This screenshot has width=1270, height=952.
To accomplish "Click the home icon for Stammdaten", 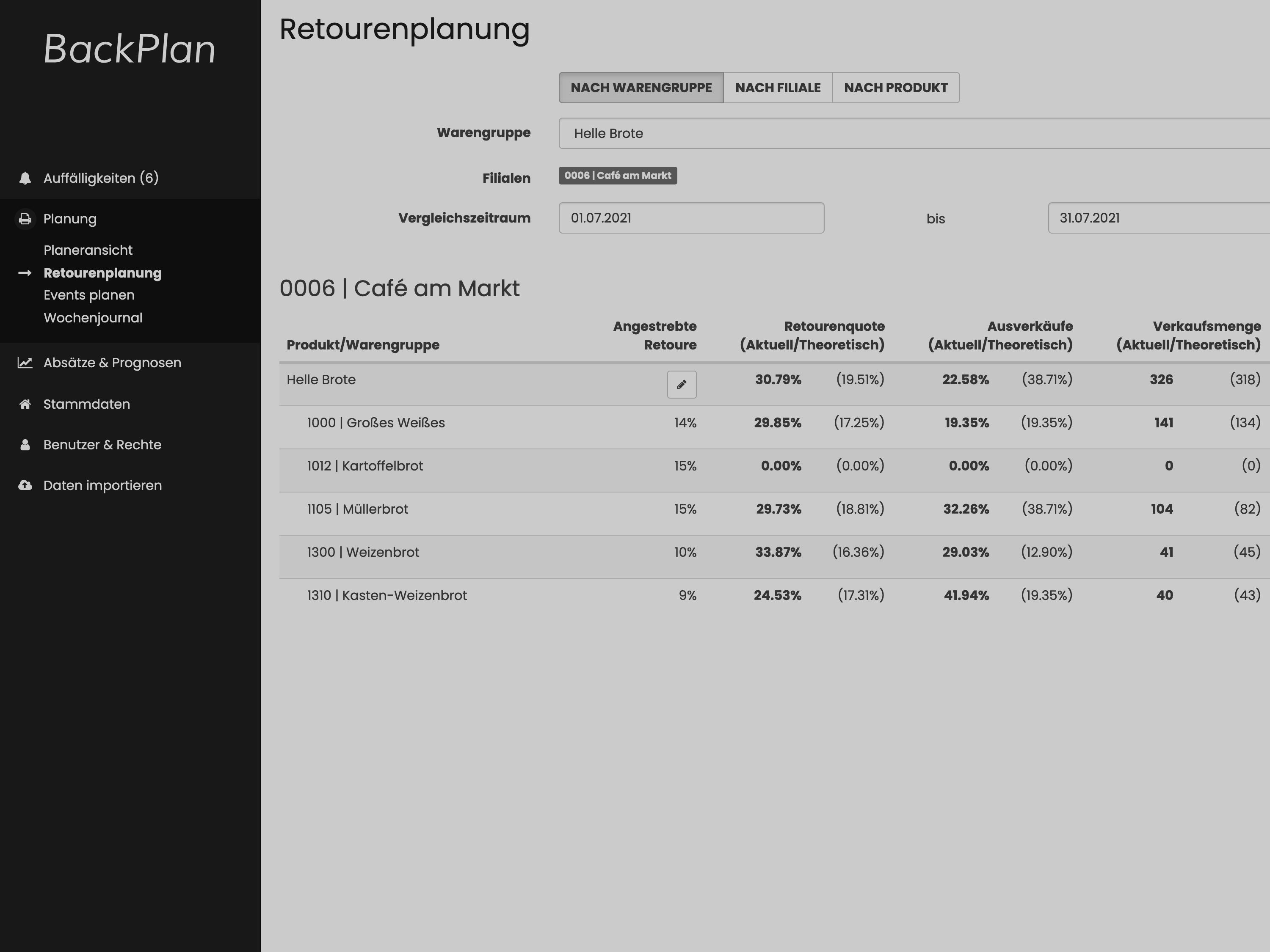I will point(25,404).
